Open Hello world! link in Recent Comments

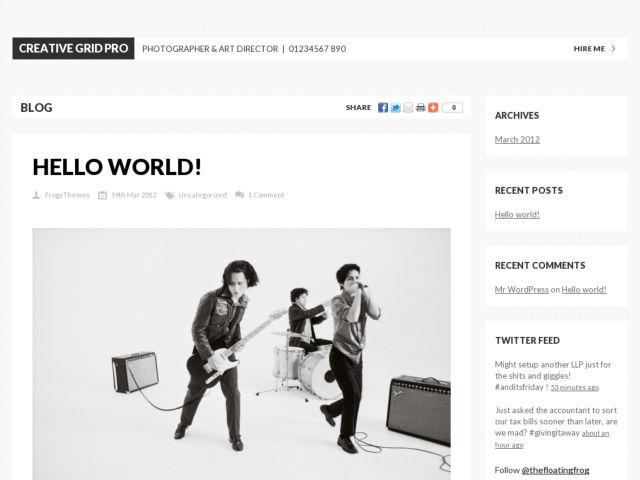(584, 289)
